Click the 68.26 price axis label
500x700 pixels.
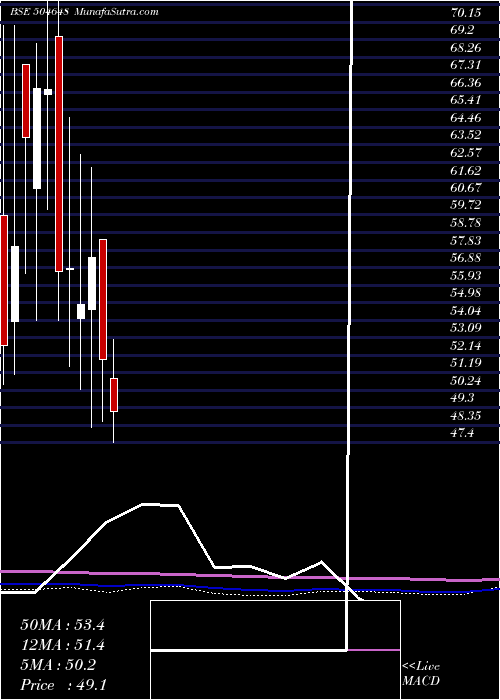click(x=466, y=47)
